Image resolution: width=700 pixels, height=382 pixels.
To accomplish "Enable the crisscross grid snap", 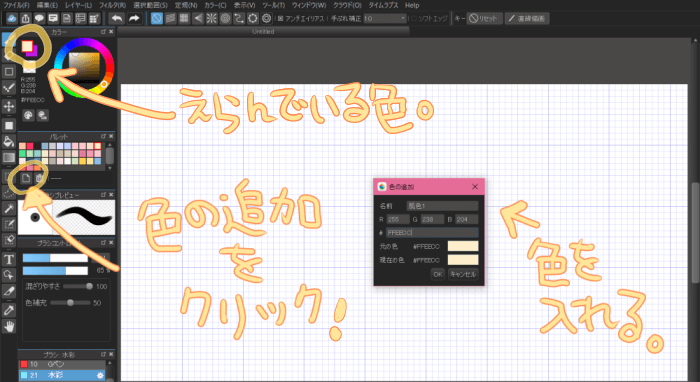I will tap(184, 18).
